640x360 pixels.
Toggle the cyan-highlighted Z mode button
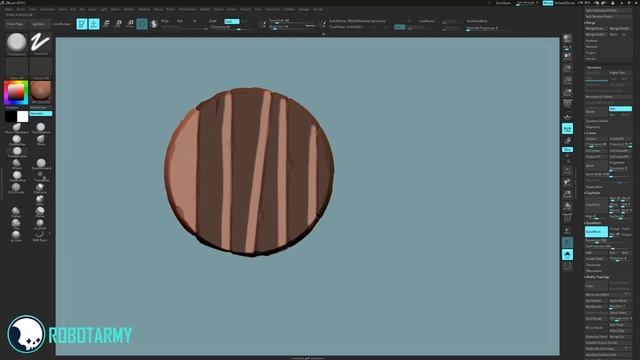(x=231, y=21)
